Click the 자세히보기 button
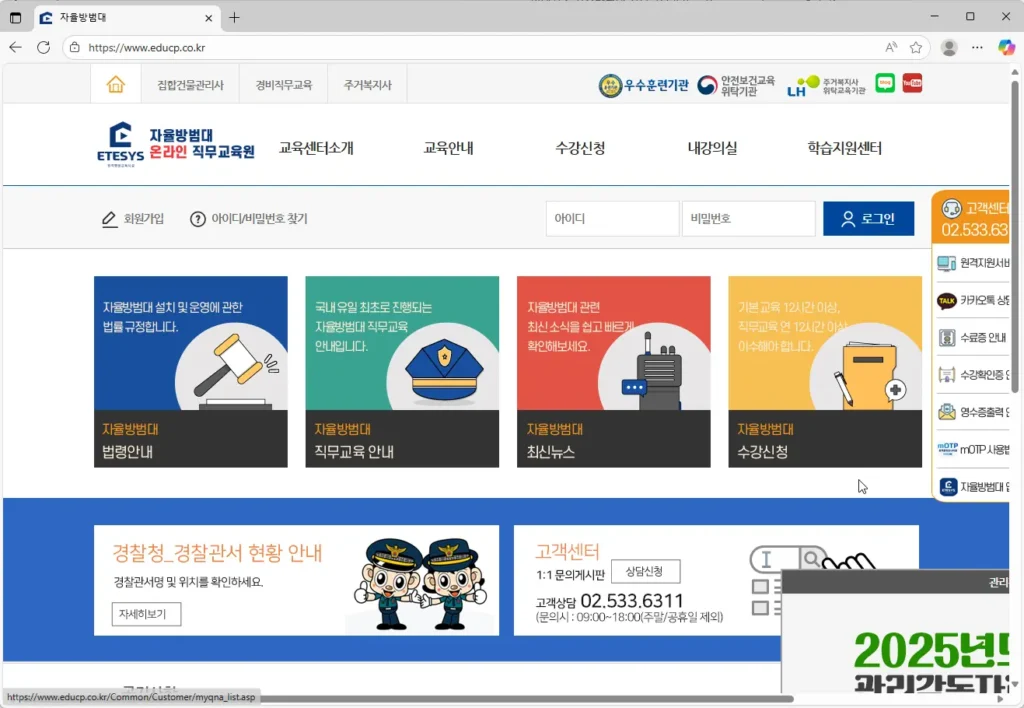The height and width of the screenshot is (708, 1024). tap(146, 613)
